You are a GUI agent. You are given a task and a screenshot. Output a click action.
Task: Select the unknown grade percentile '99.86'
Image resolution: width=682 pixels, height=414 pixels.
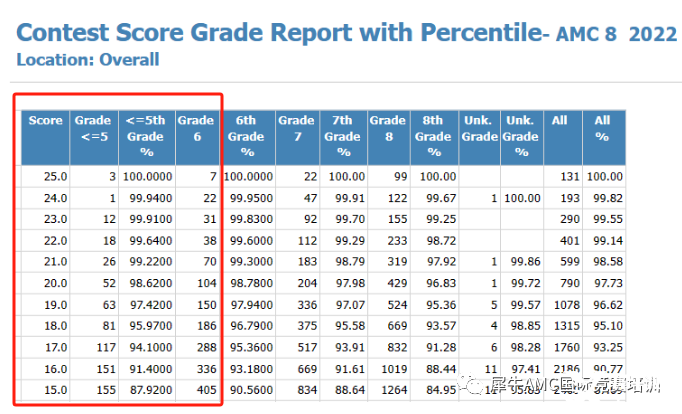tap(525, 262)
